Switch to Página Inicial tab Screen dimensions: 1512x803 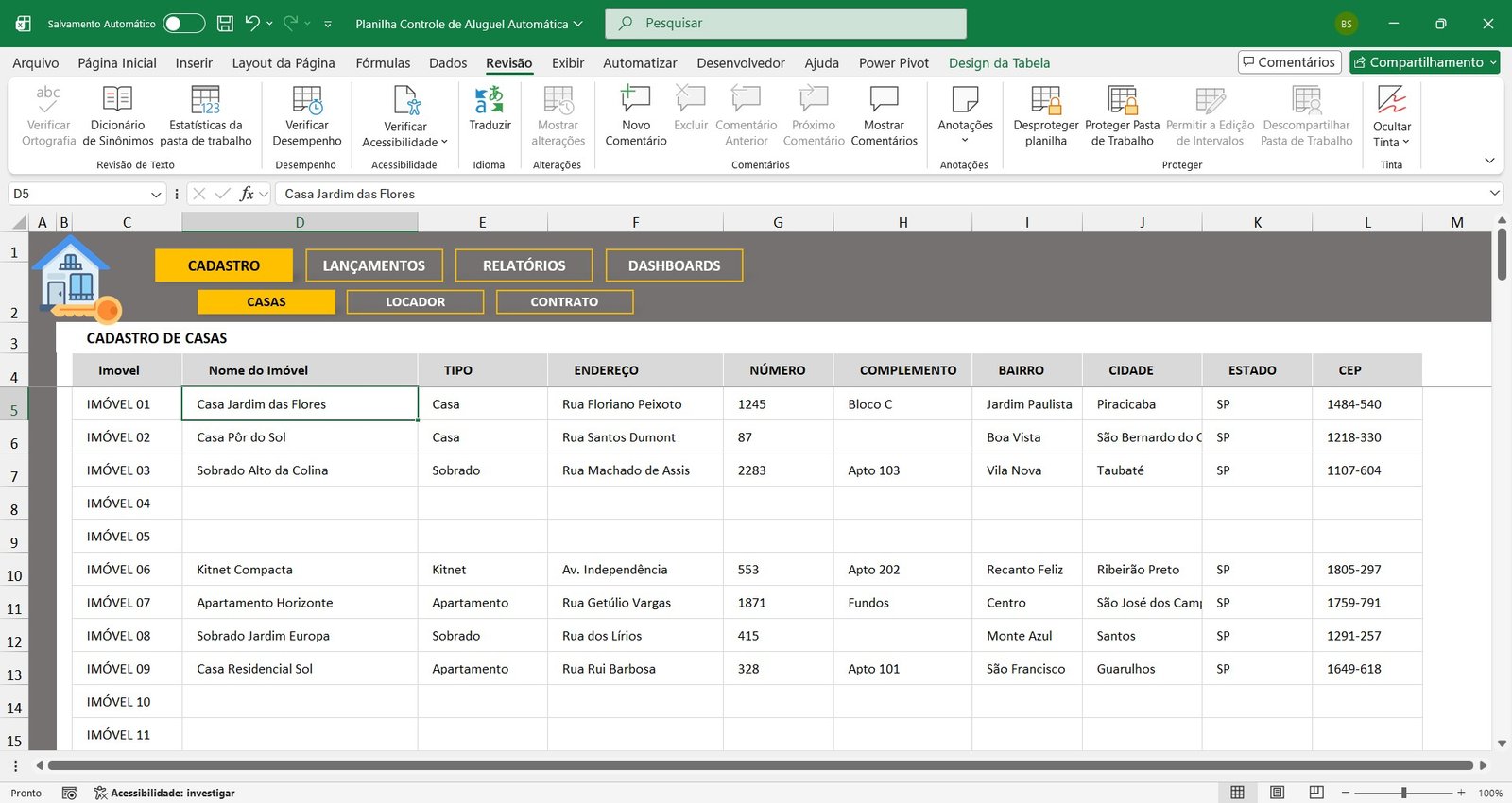pyautogui.click(x=117, y=63)
